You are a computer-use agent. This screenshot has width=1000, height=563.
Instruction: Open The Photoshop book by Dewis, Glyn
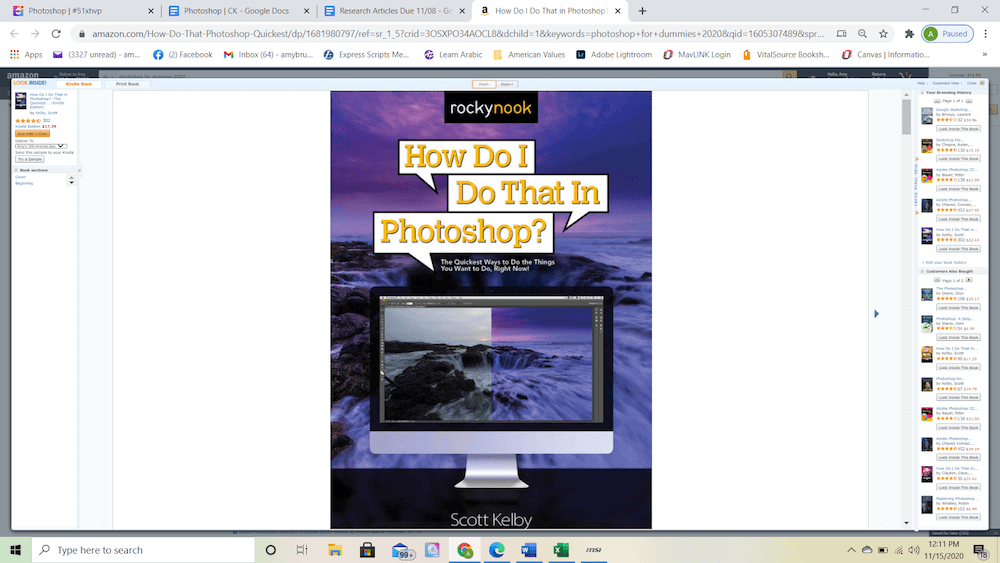point(950,289)
